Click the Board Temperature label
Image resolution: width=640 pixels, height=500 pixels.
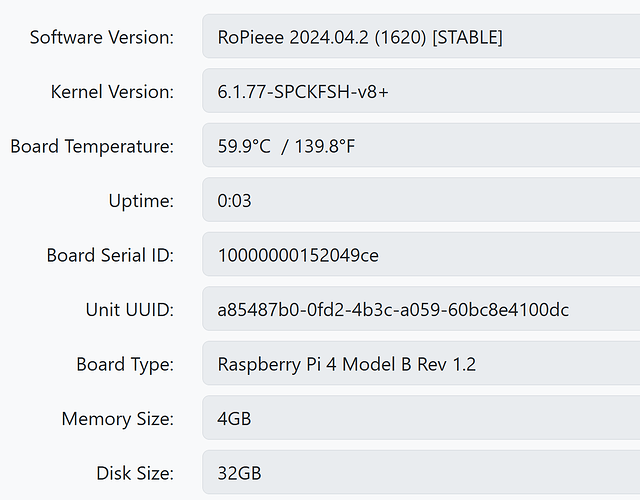92,147
